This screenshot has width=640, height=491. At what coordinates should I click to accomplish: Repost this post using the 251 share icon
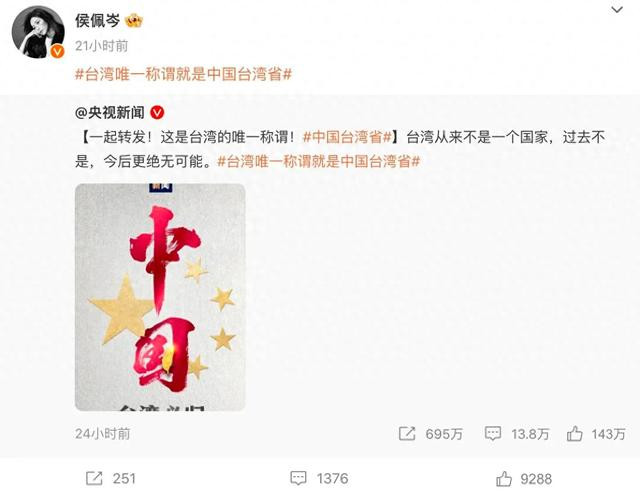coord(94,478)
